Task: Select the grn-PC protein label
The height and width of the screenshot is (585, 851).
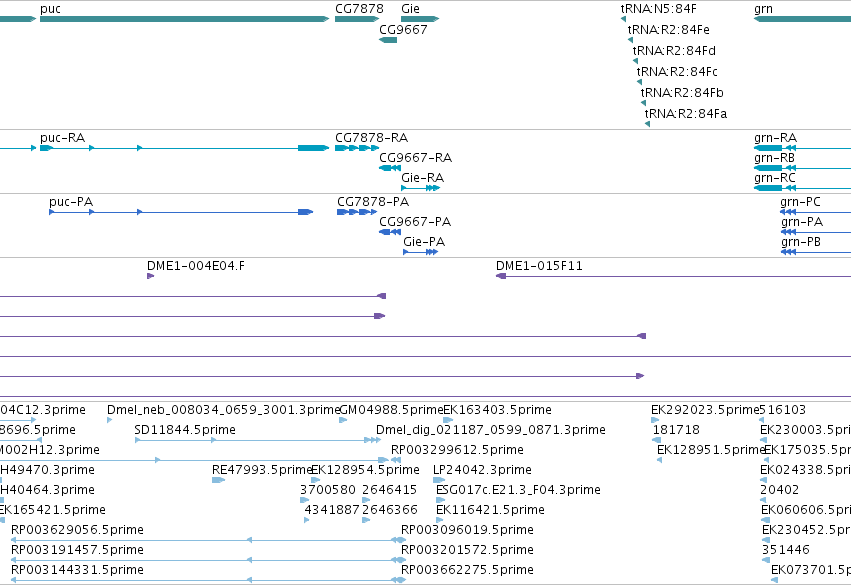Action: (800, 202)
